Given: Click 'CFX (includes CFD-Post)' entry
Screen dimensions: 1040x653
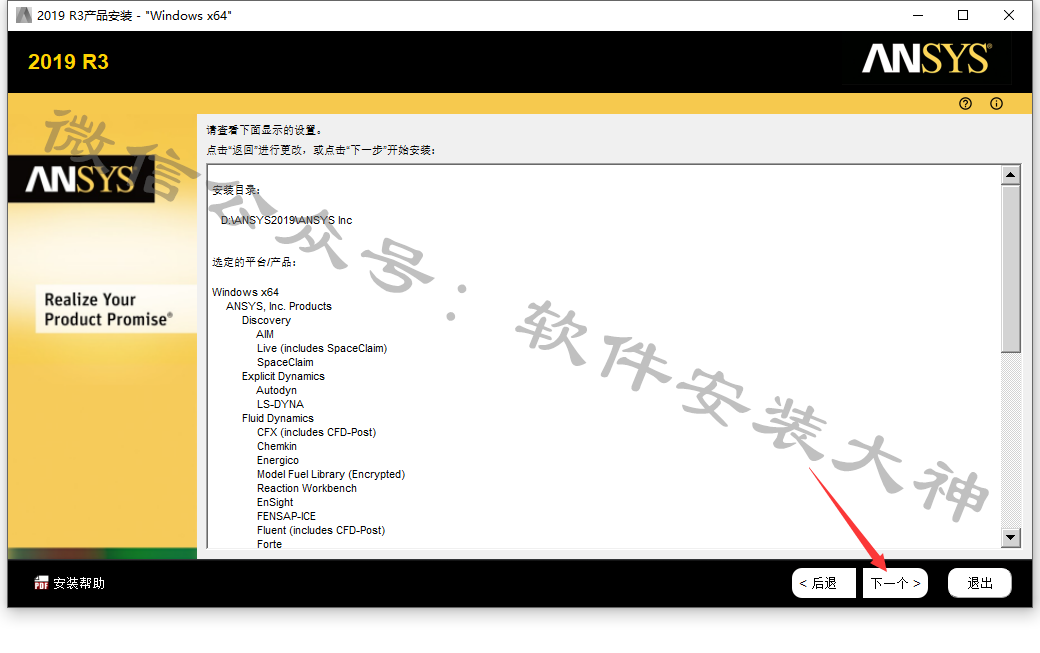Looking at the screenshot, I should click(x=316, y=432).
